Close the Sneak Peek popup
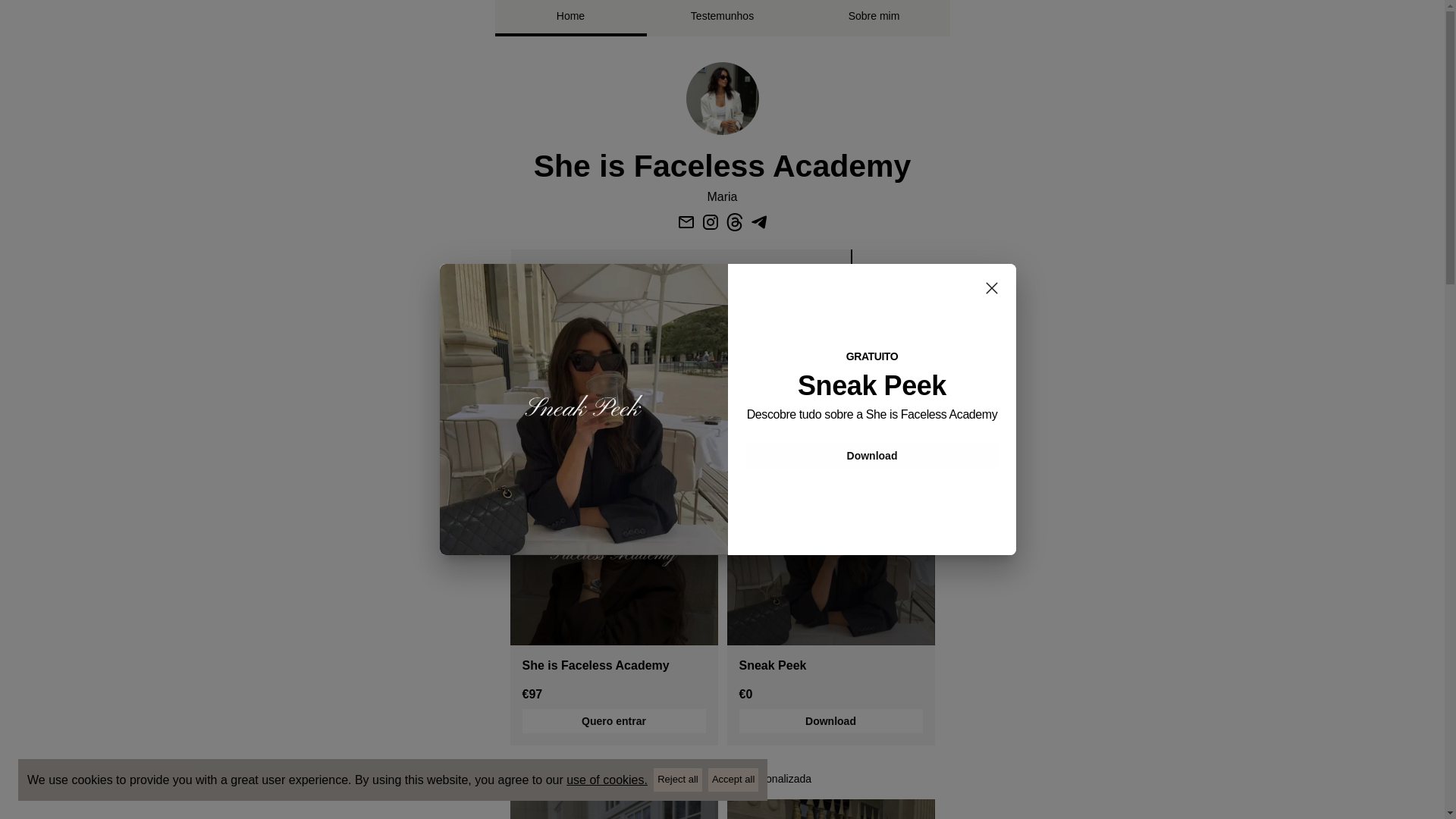 tap(991, 288)
